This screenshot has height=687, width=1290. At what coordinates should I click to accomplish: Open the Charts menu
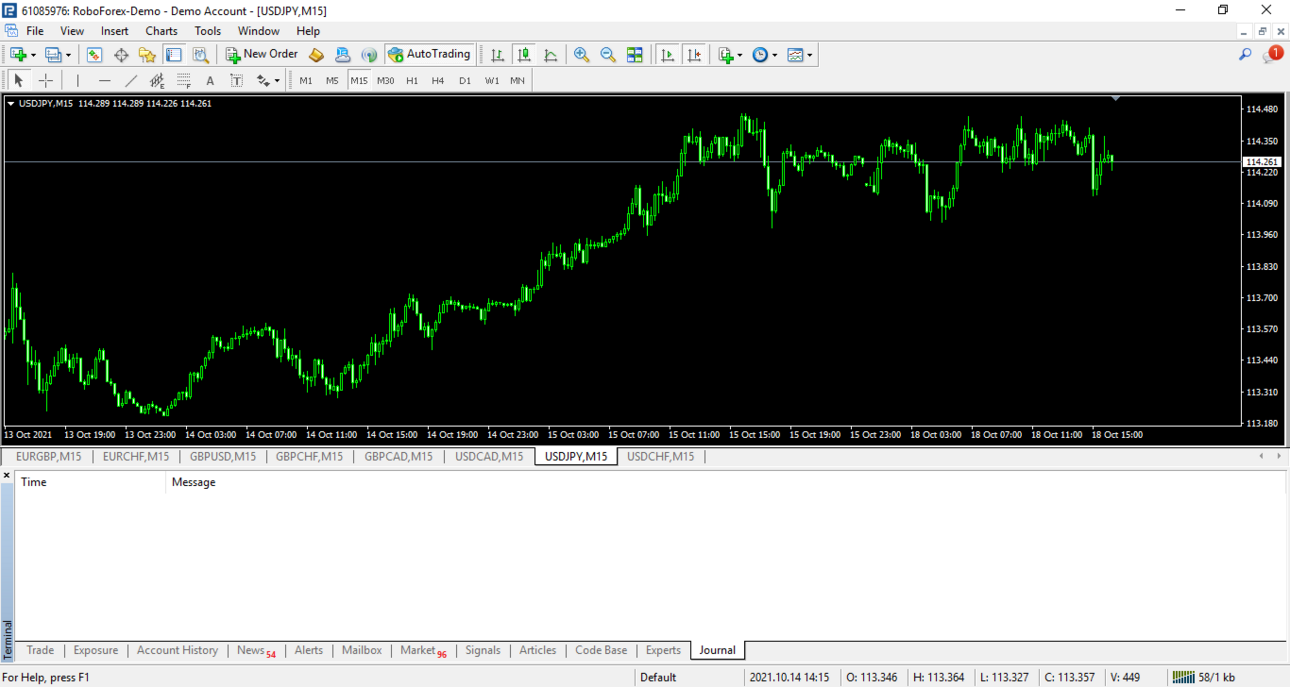(x=161, y=31)
